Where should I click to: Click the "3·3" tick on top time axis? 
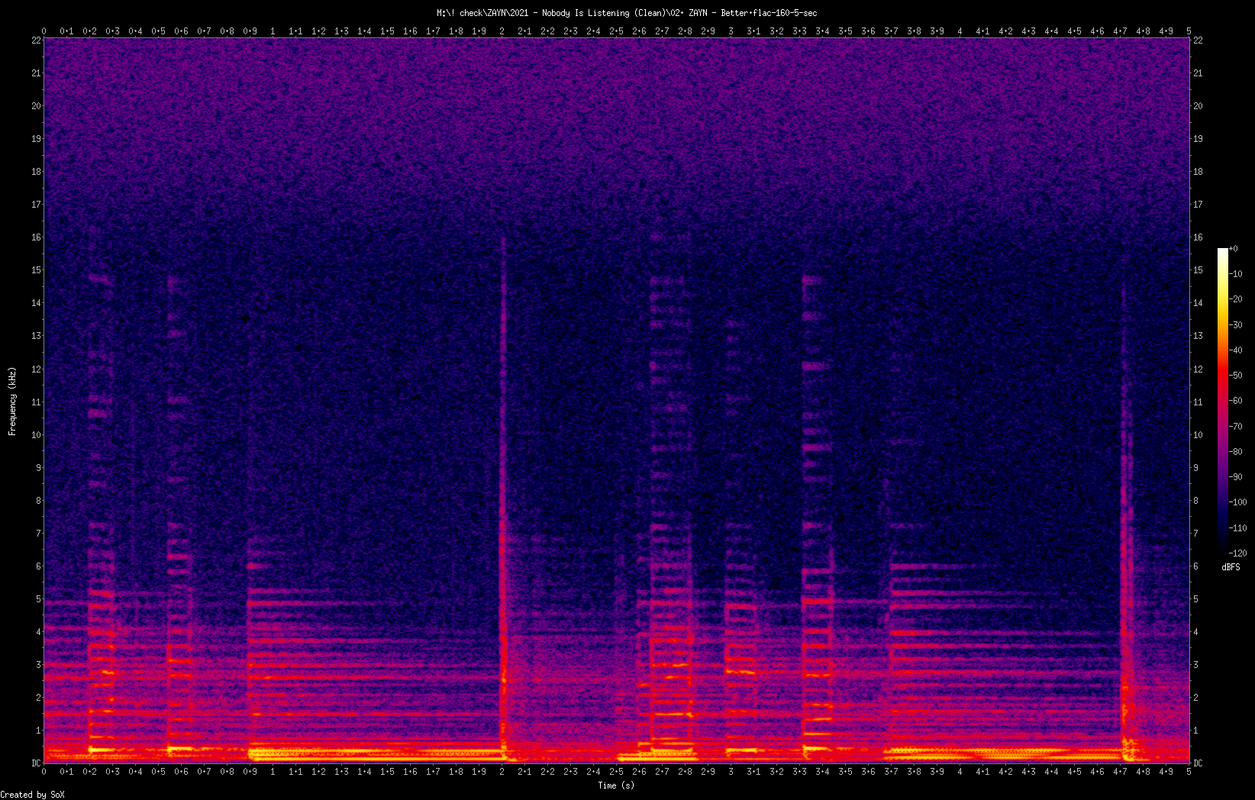pyautogui.click(x=800, y=31)
